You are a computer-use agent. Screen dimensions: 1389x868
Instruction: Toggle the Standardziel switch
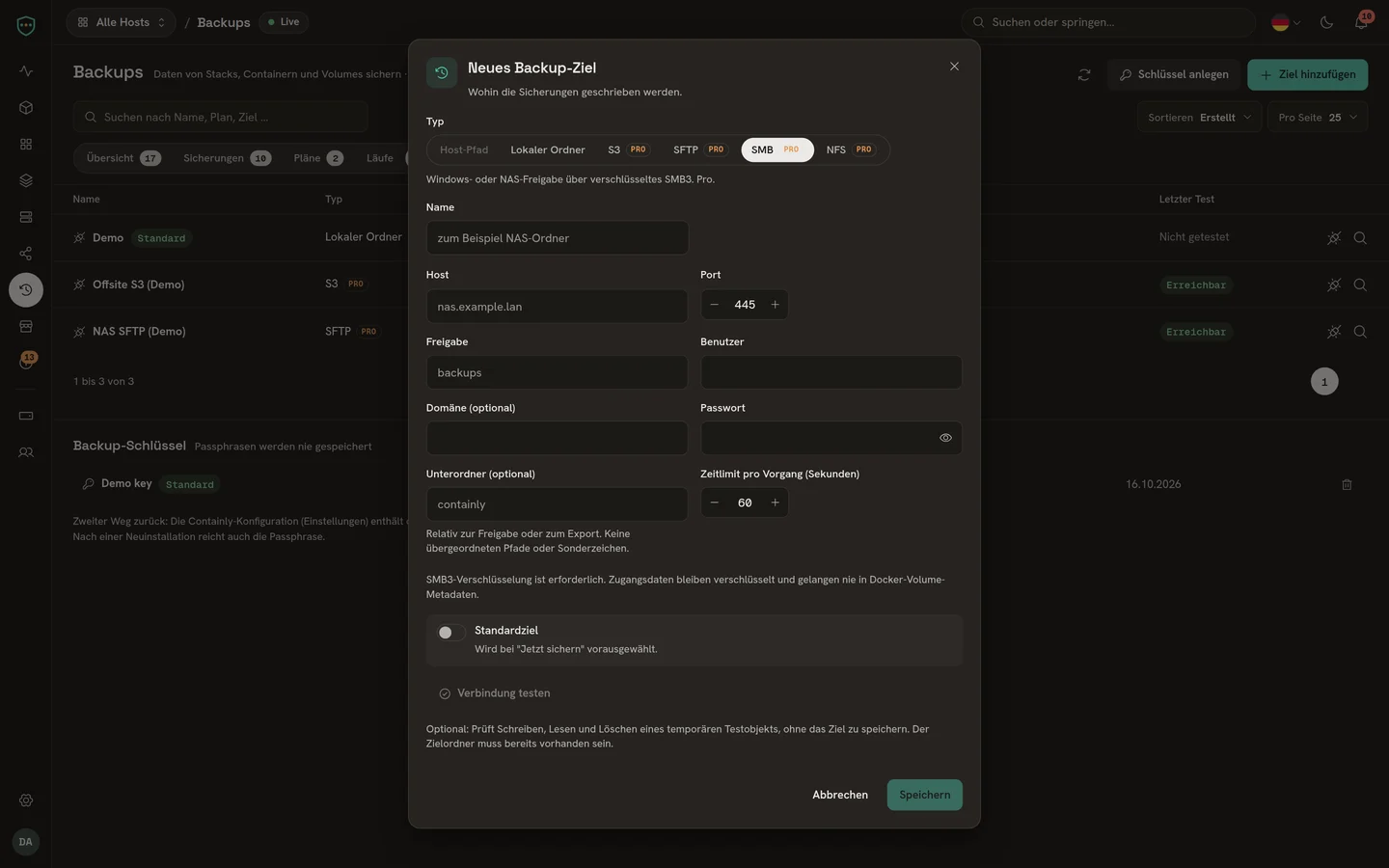(x=450, y=633)
